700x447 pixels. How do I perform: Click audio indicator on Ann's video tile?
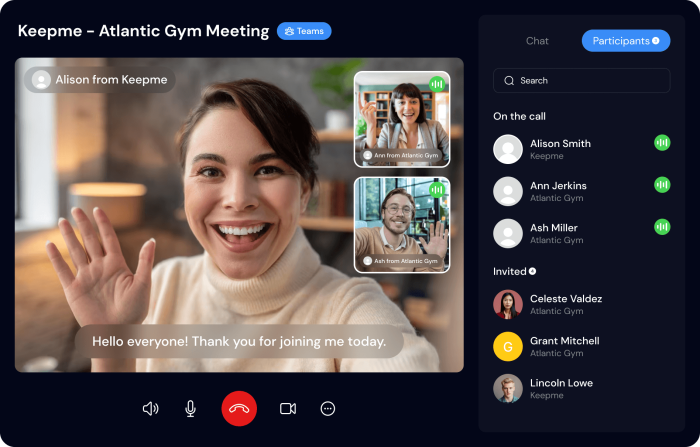pyautogui.click(x=437, y=84)
